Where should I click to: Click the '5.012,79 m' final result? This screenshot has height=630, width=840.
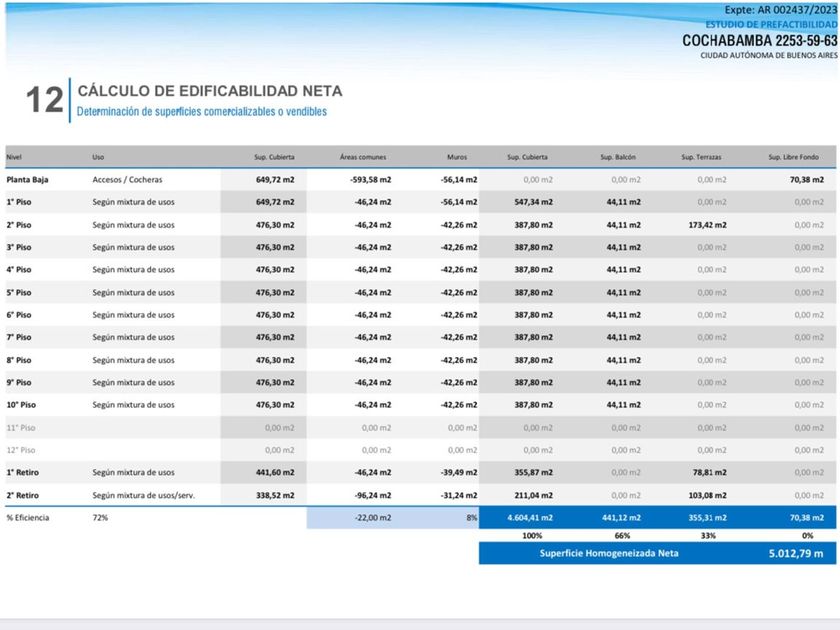(796, 553)
